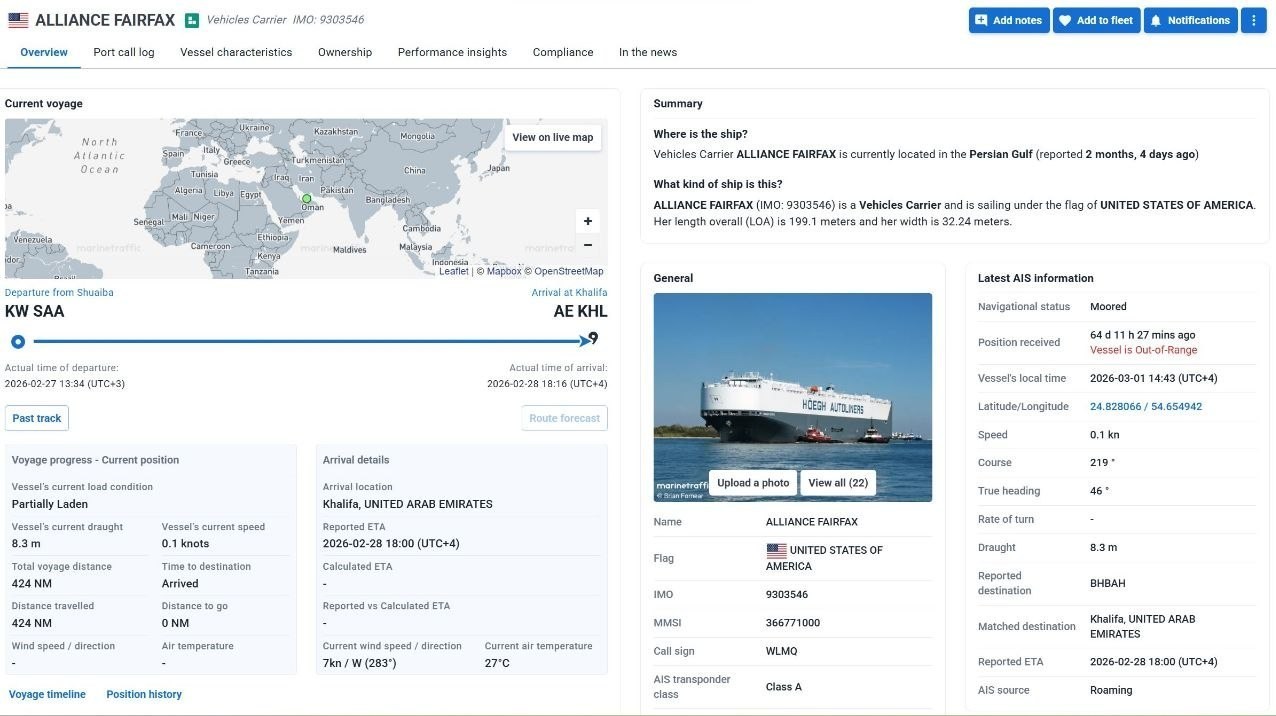This screenshot has width=1276, height=716.
Task: Click the wind value '7kn / W (283°)'
Action: pyautogui.click(x=359, y=663)
